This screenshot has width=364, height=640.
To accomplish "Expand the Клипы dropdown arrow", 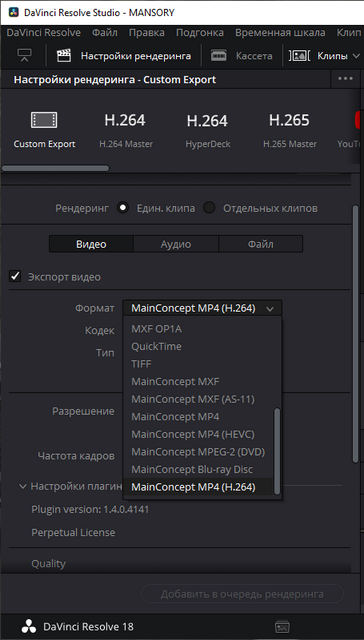I will [355, 56].
